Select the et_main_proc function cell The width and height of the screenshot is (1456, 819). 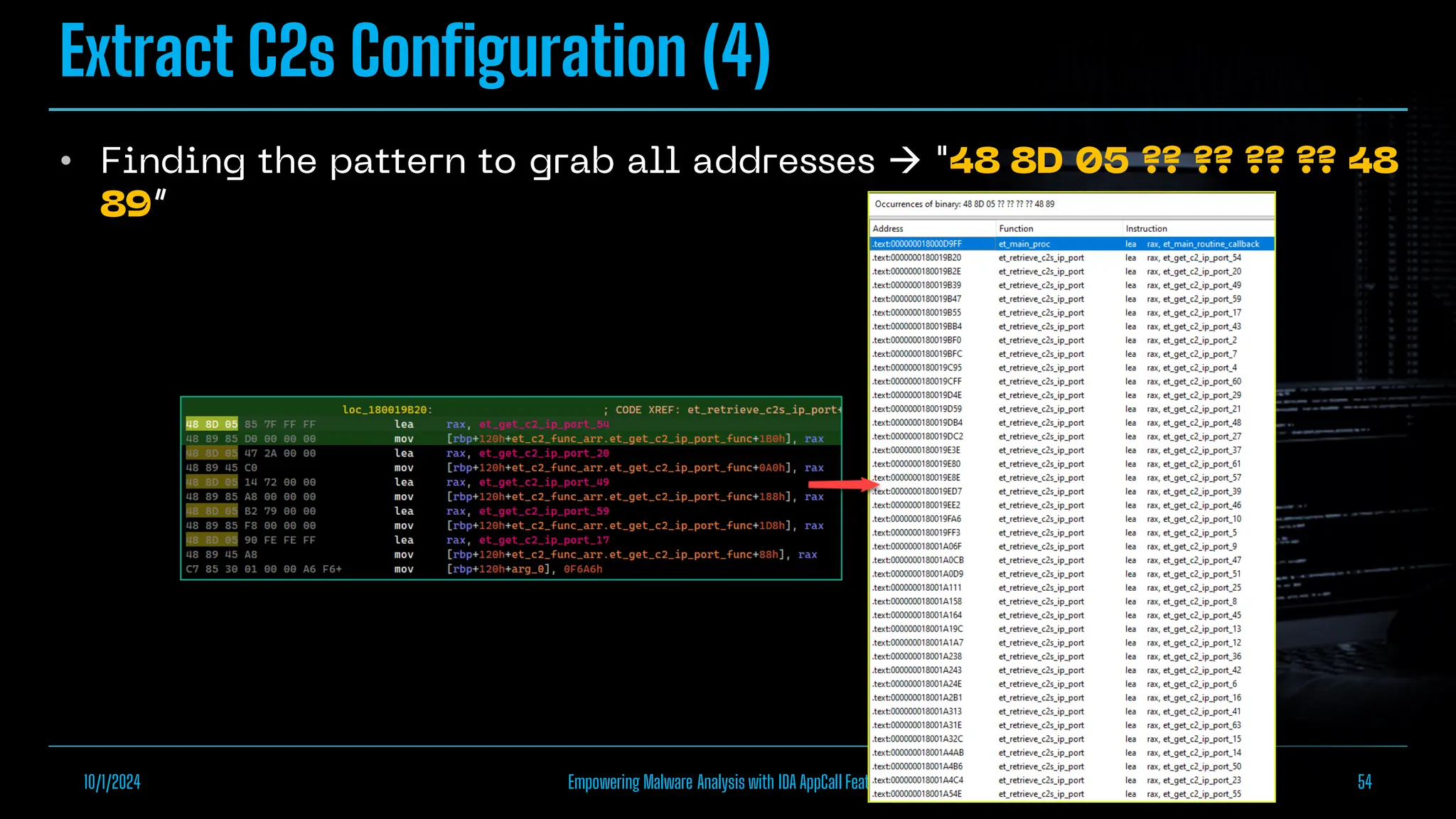[1024, 244]
